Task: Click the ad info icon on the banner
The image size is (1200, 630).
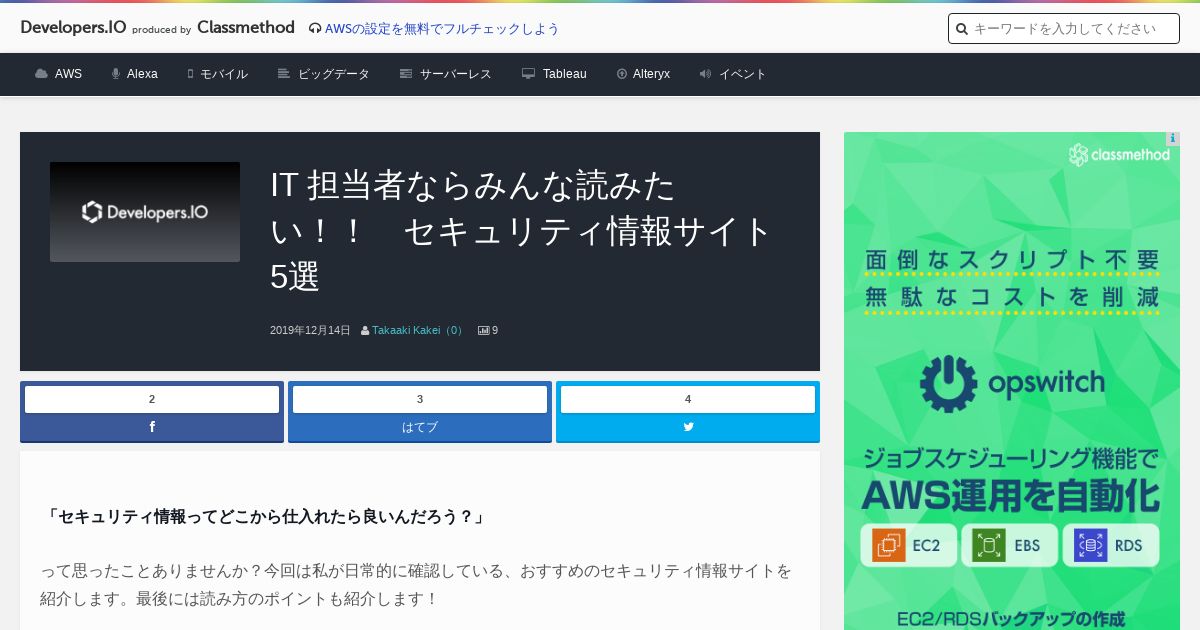Action: pyautogui.click(x=1173, y=139)
